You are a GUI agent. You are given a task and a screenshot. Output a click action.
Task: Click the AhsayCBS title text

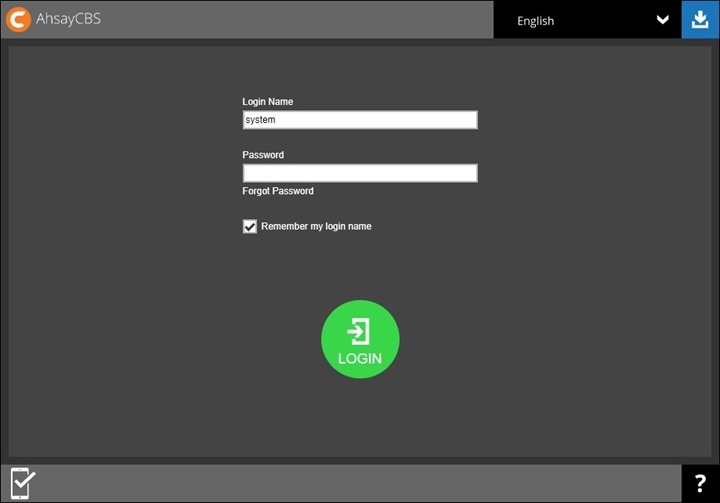click(70, 19)
